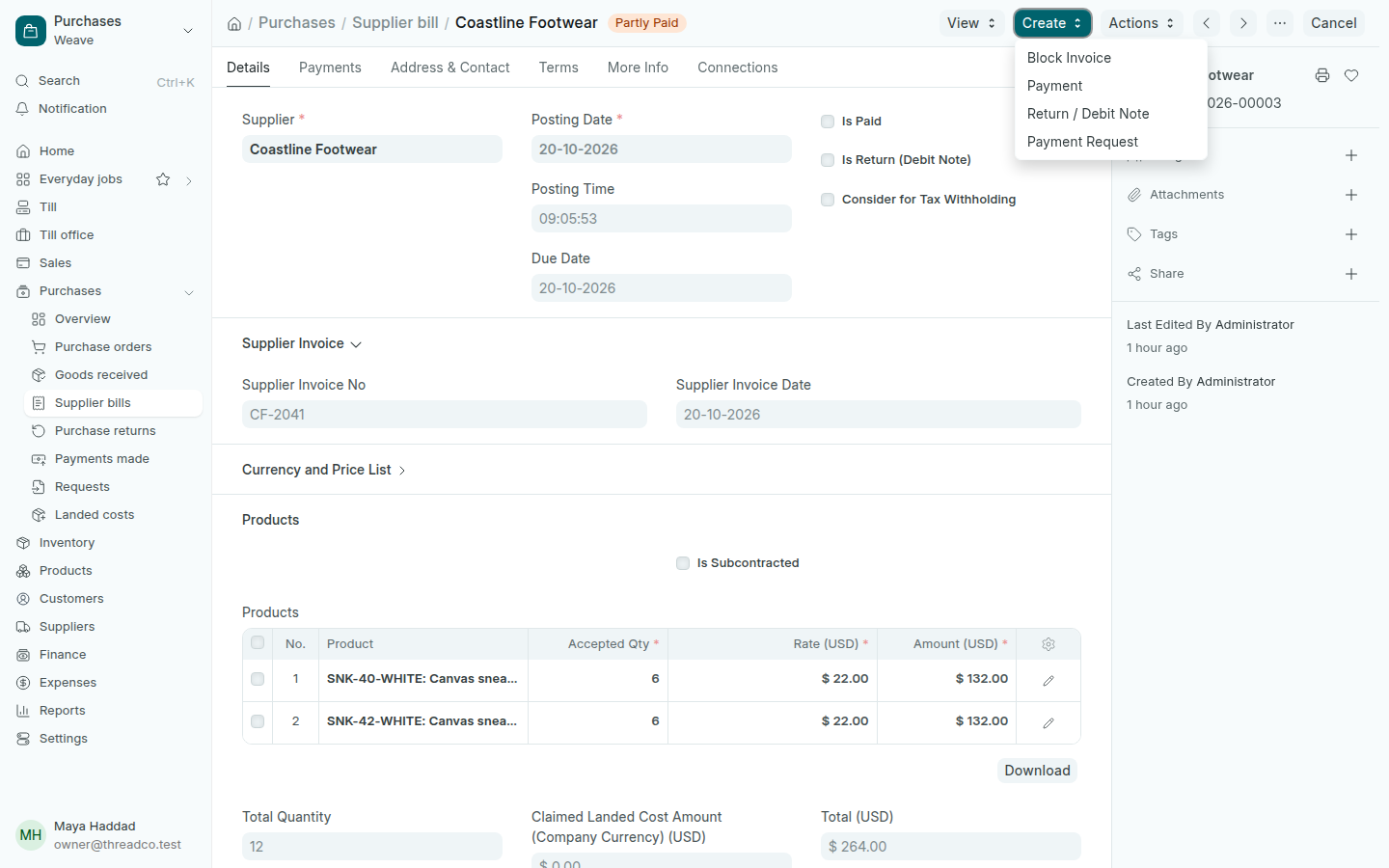Open the Address & Contact tab

pos(450,68)
